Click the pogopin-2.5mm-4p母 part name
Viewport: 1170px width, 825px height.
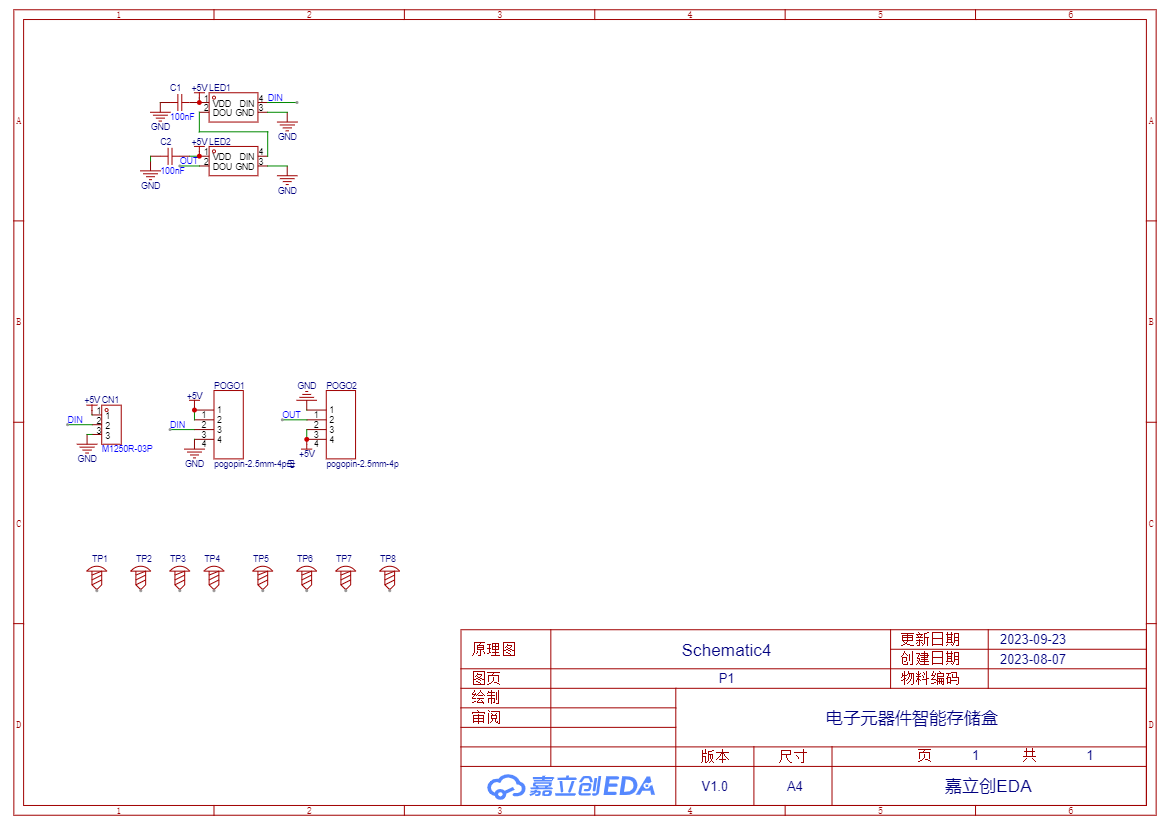[x=254, y=464]
